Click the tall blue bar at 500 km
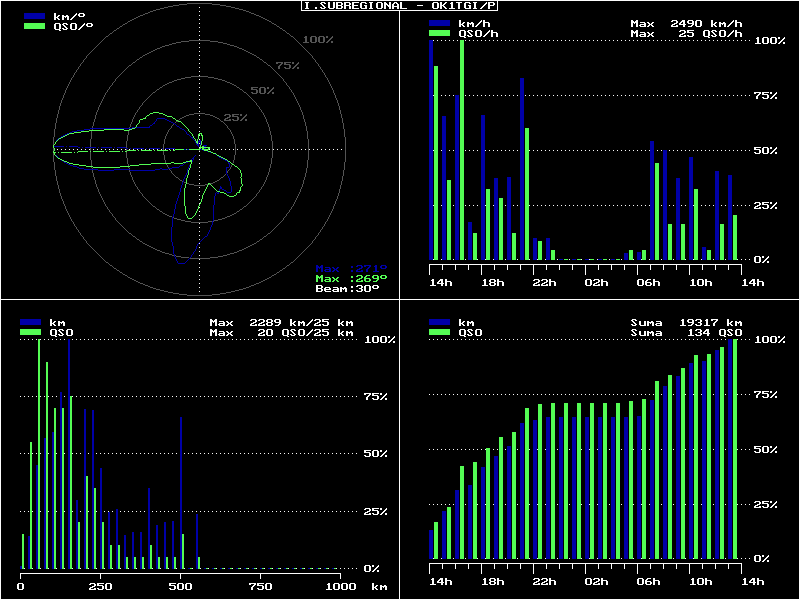Image resolution: width=800 pixels, height=600 pixels. pyautogui.click(x=181, y=490)
